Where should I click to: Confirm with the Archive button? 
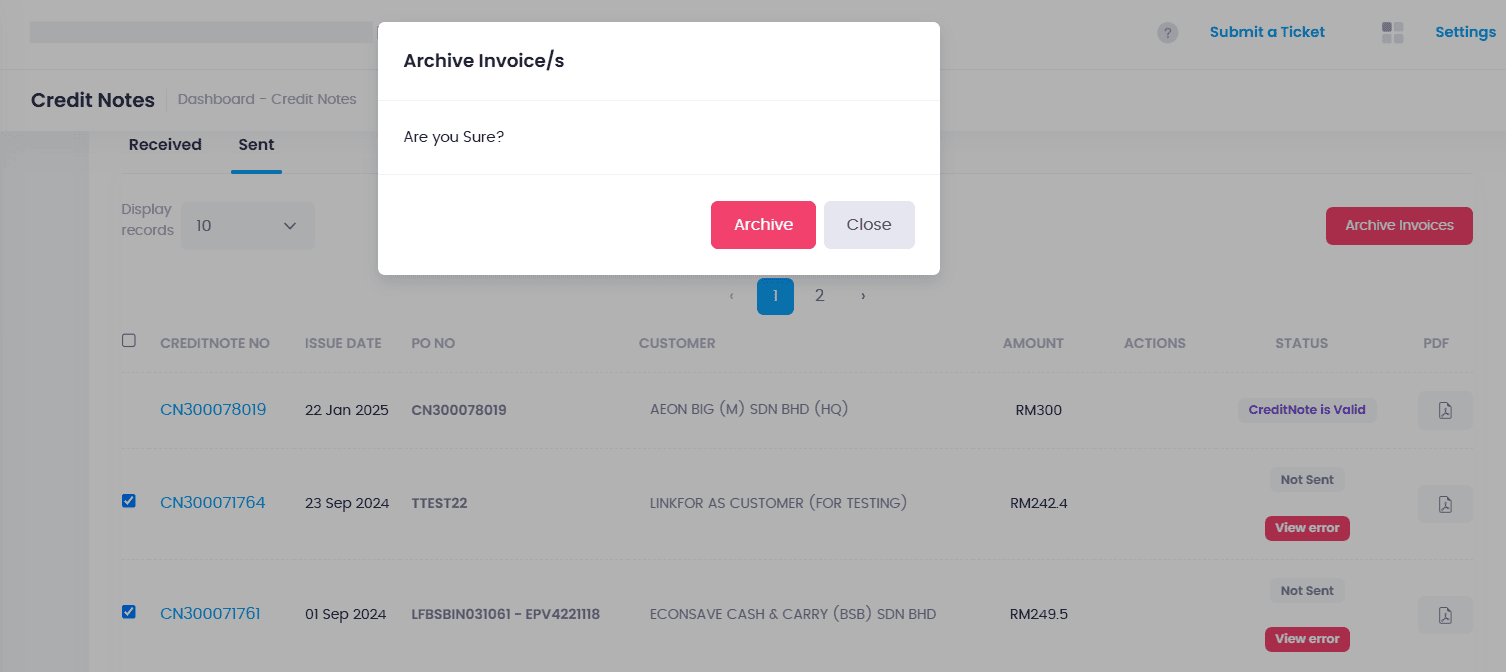point(763,225)
